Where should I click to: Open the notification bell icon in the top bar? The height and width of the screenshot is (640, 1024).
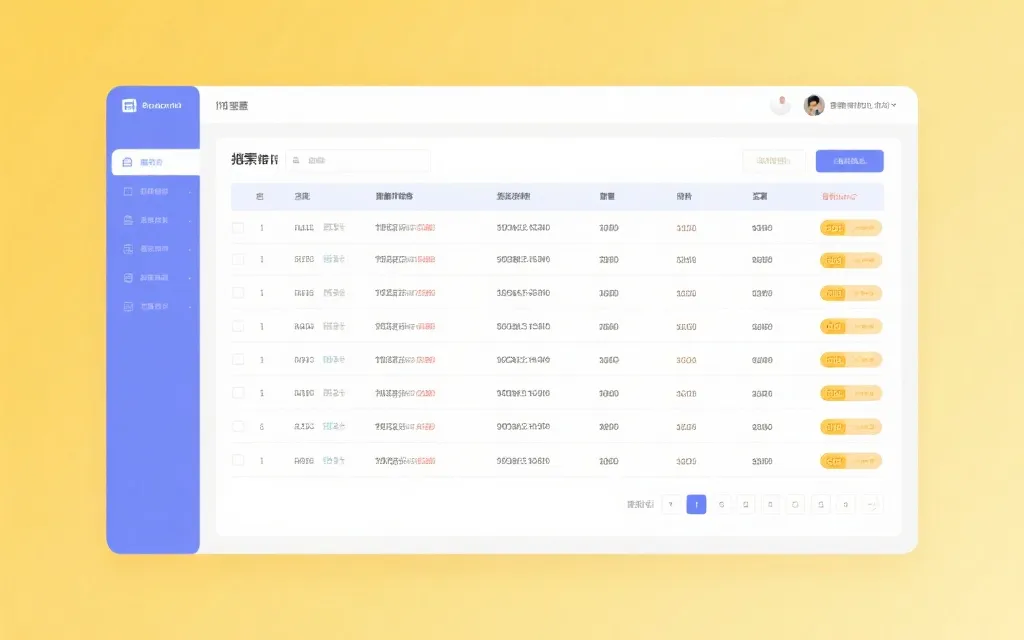pos(781,105)
